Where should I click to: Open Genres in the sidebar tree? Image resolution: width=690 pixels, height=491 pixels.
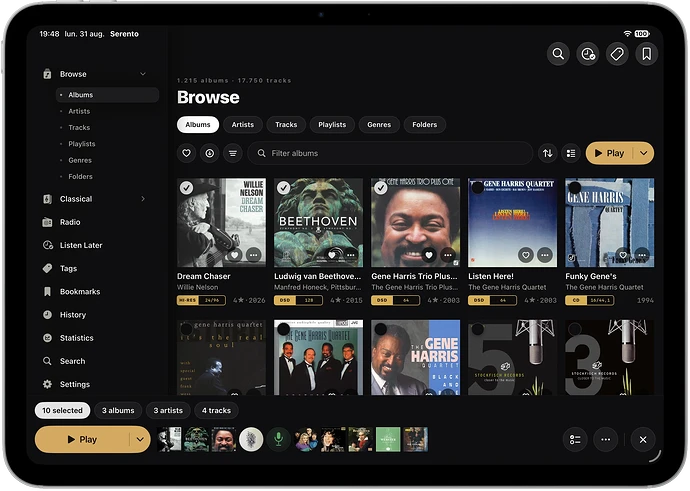pyautogui.click(x=80, y=160)
